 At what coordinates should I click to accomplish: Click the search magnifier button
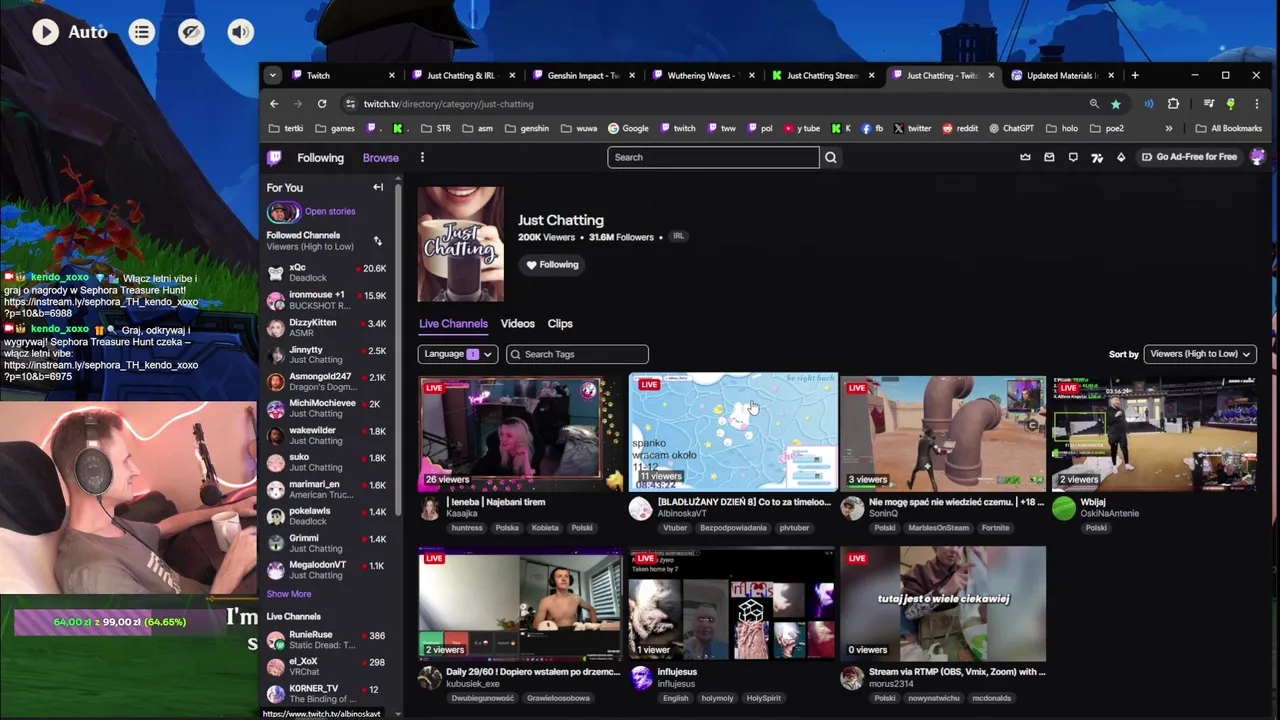(x=830, y=157)
